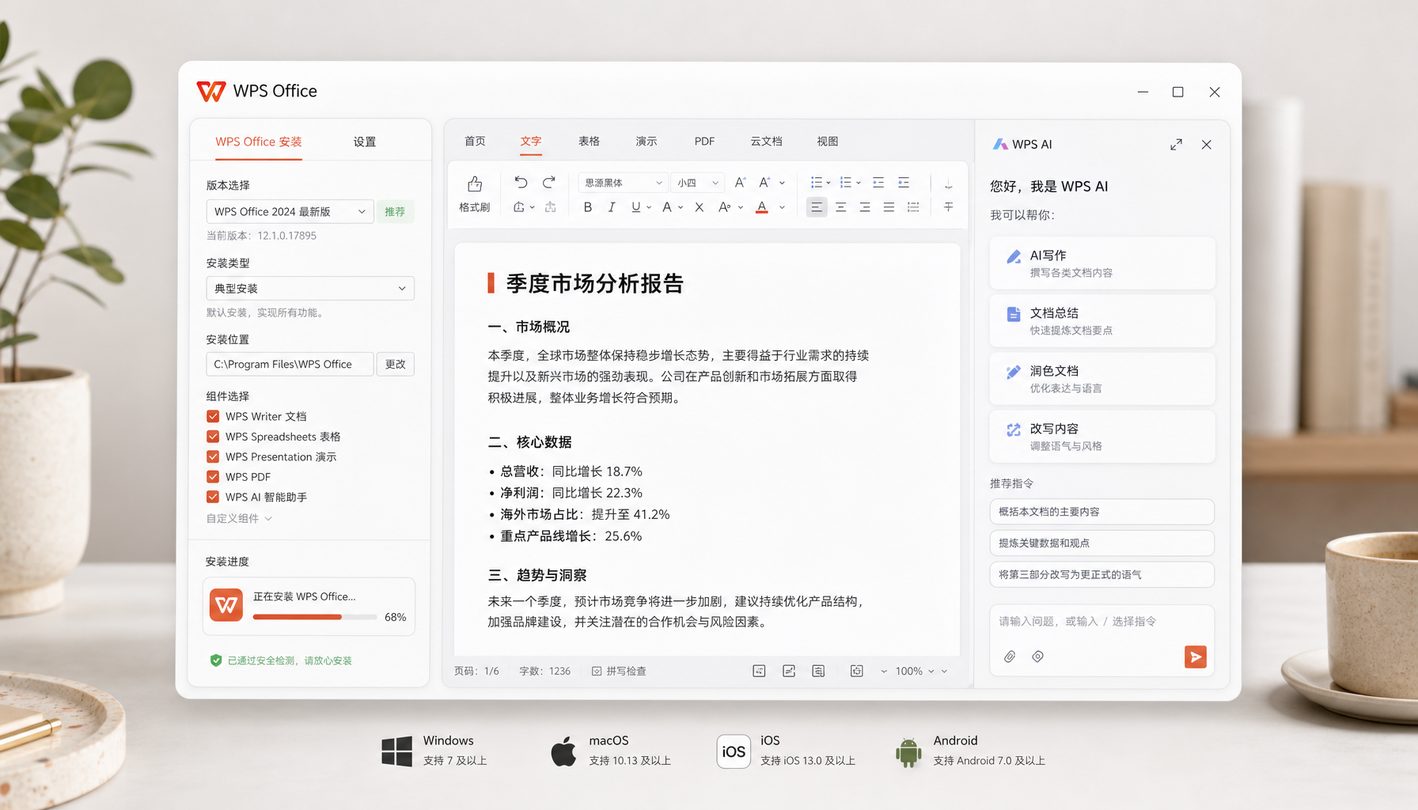
Task: Insert a numbered list
Action: tap(846, 182)
